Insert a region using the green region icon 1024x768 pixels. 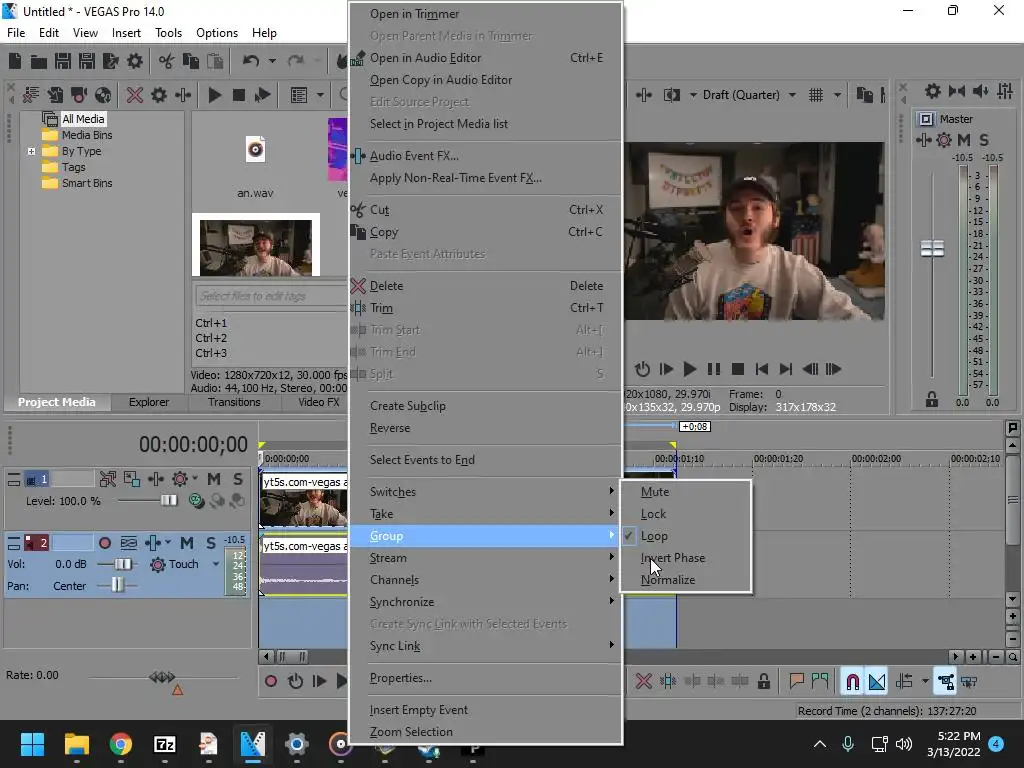820,681
